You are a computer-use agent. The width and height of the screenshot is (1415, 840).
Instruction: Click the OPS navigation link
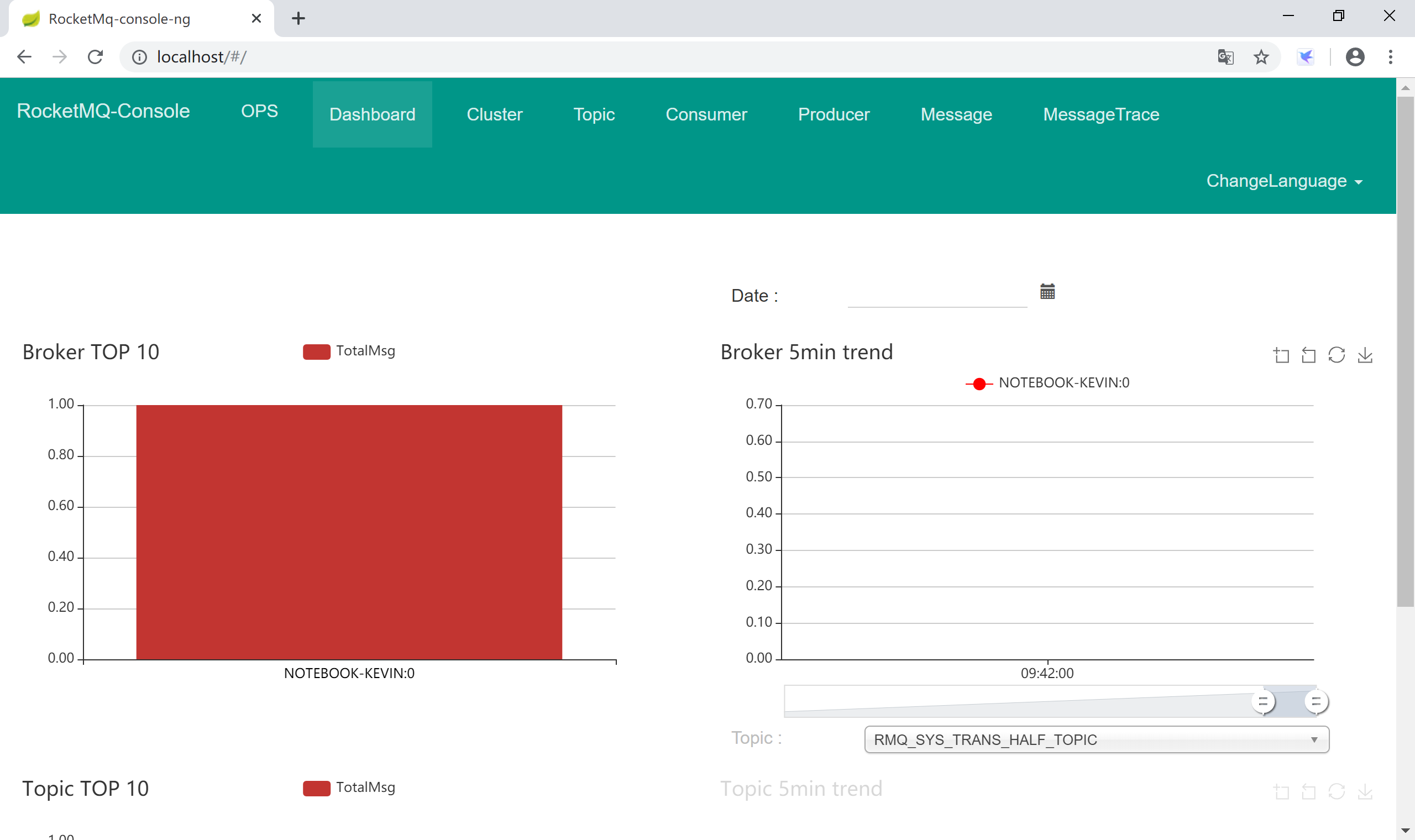259,111
